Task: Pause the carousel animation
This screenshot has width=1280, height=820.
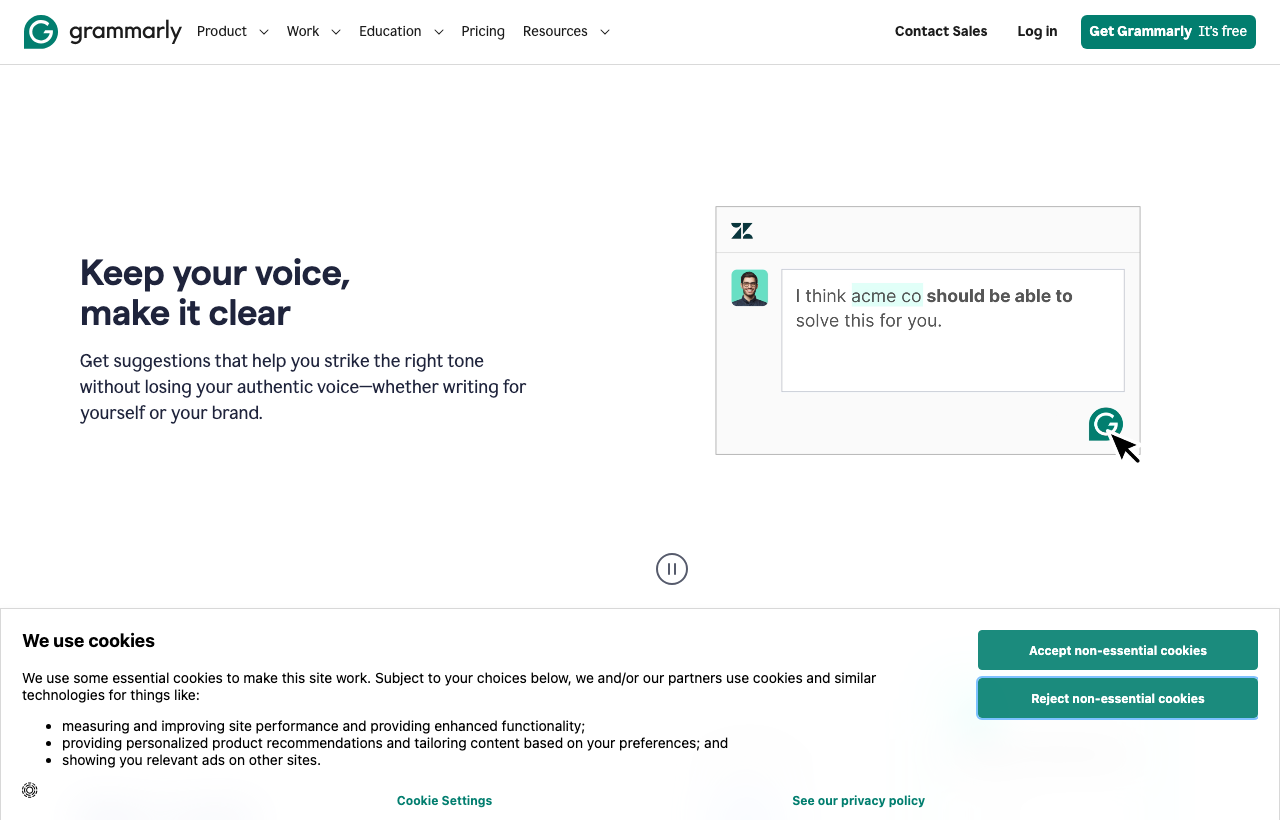Action: [672, 569]
